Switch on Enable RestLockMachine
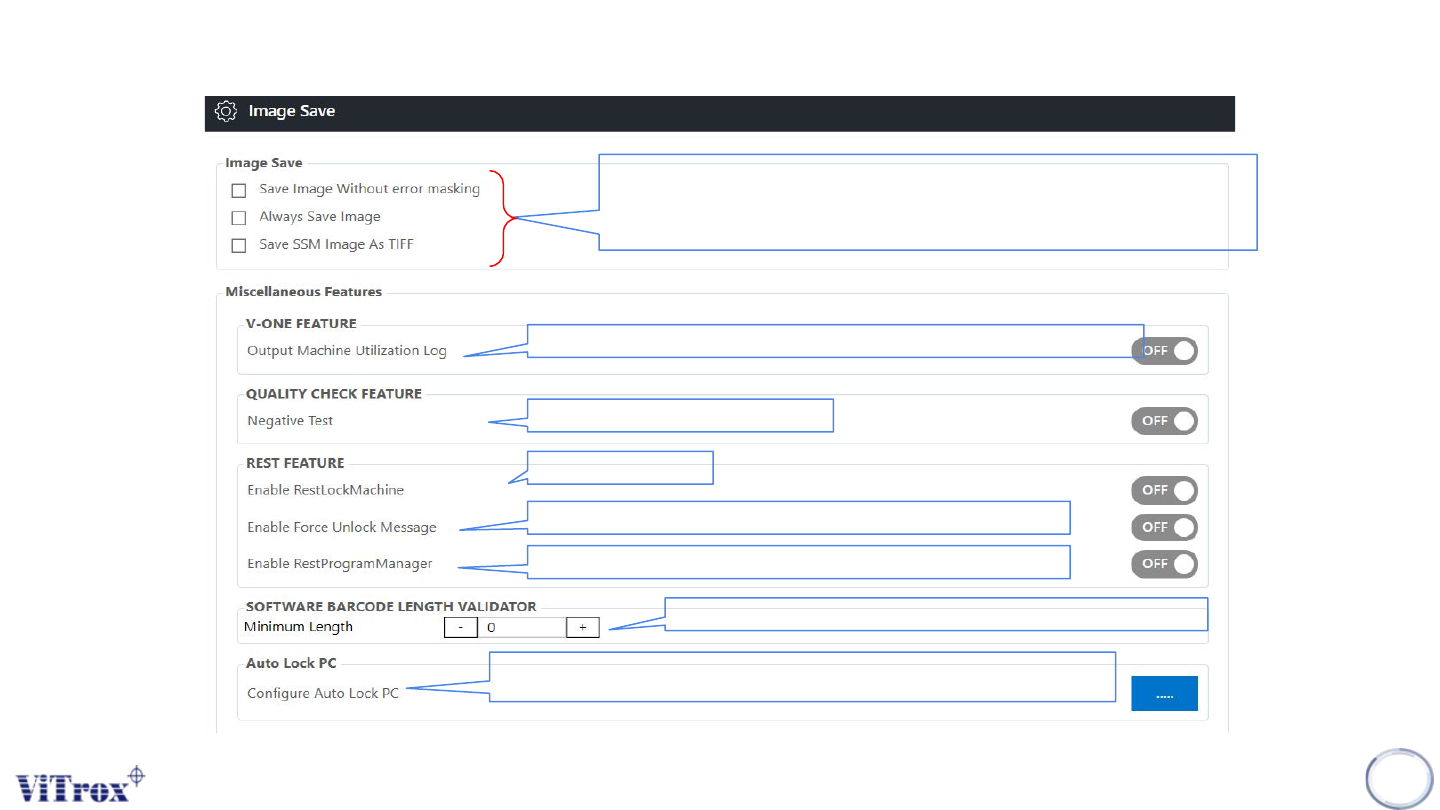The height and width of the screenshot is (810, 1440). [1164, 491]
